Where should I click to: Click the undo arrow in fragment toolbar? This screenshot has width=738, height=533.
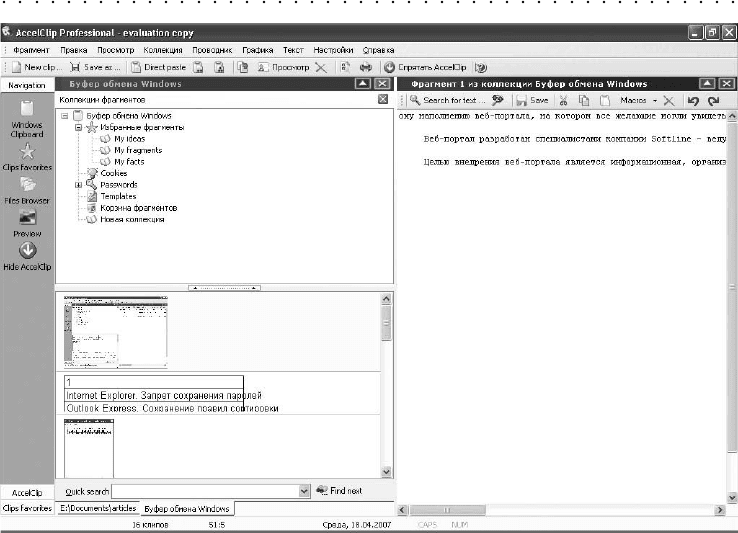[x=693, y=100]
